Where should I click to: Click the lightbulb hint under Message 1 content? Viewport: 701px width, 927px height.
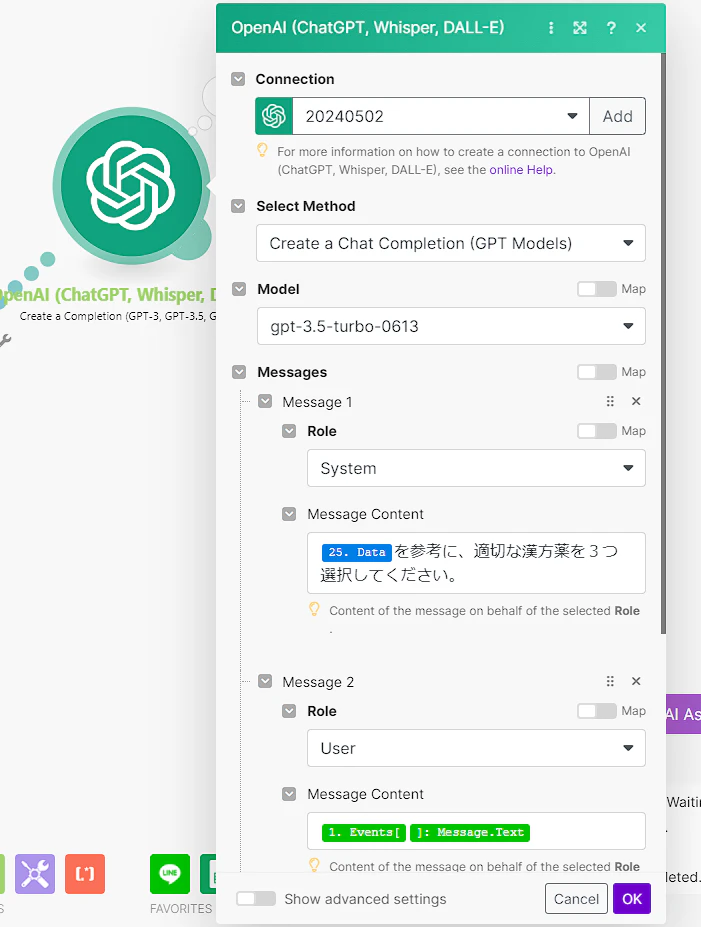pos(314,610)
